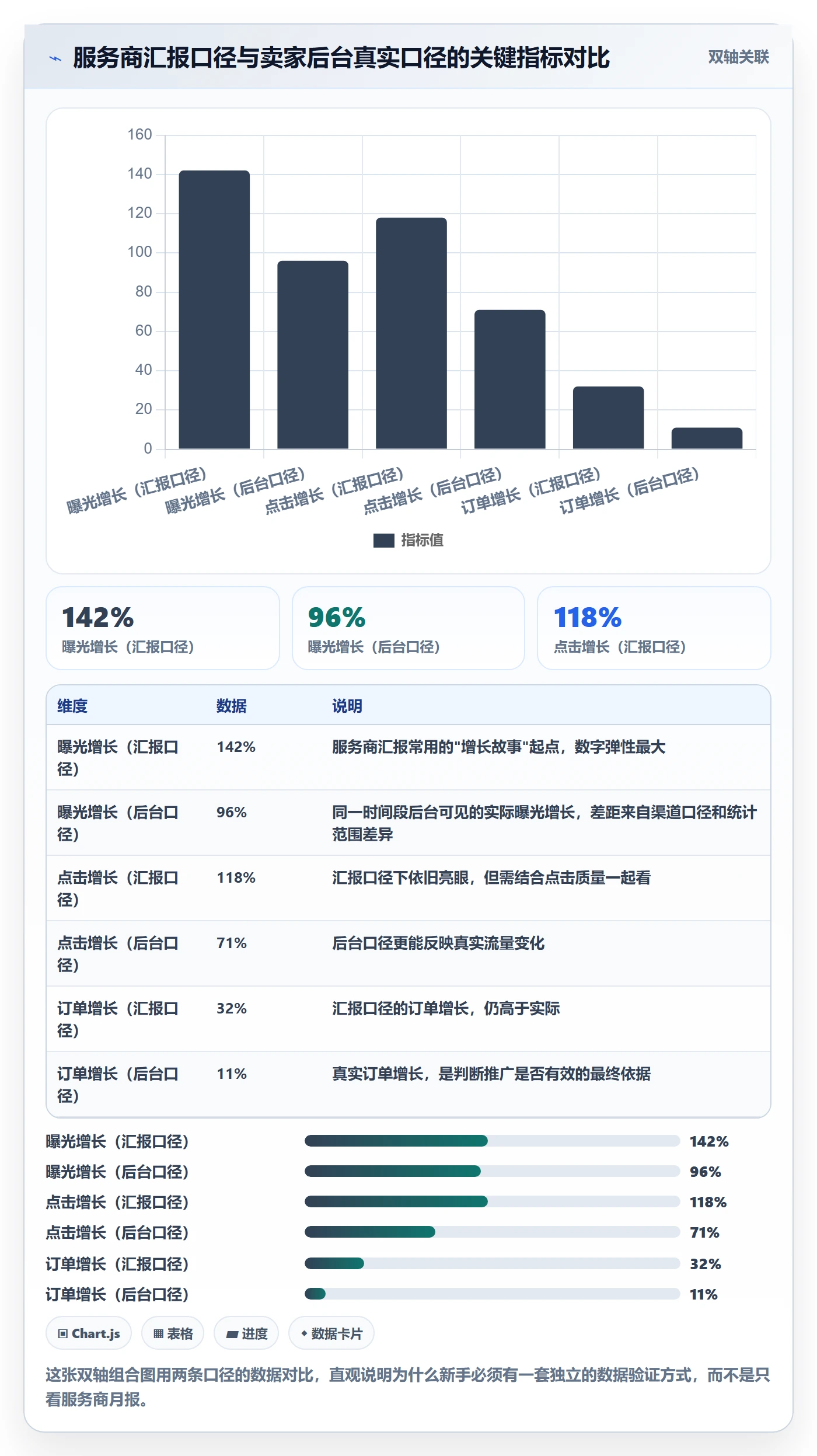Screen dimensions: 817x1456
Task: Click the 118% progress bar
Action: [x=493, y=1201]
